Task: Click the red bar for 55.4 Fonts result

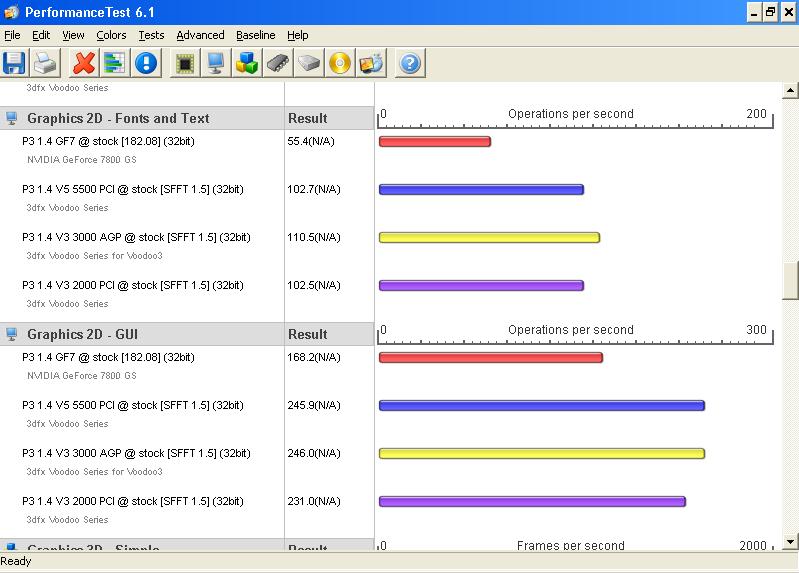Action: [435, 142]
